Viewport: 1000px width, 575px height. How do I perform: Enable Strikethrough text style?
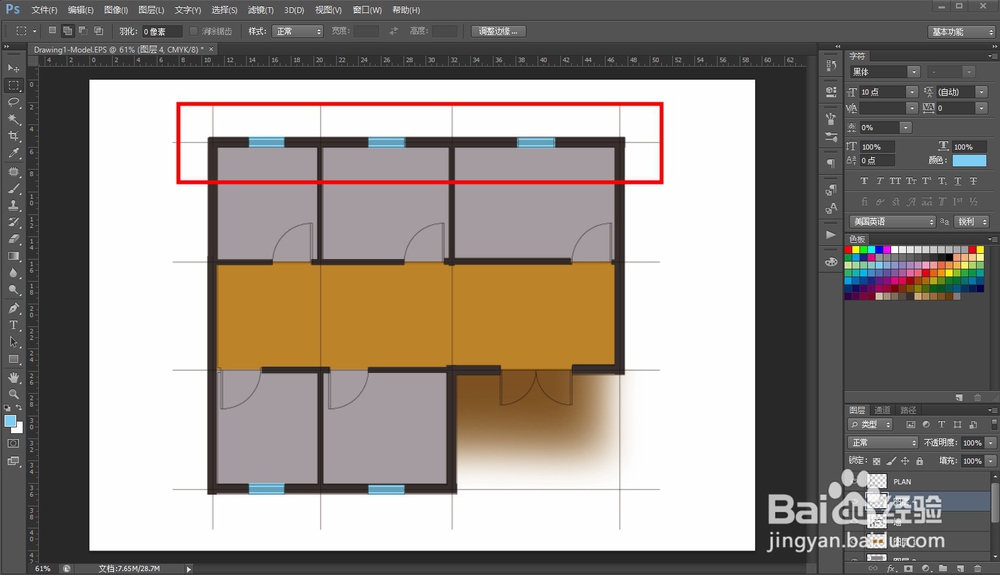tap(974, 181)
